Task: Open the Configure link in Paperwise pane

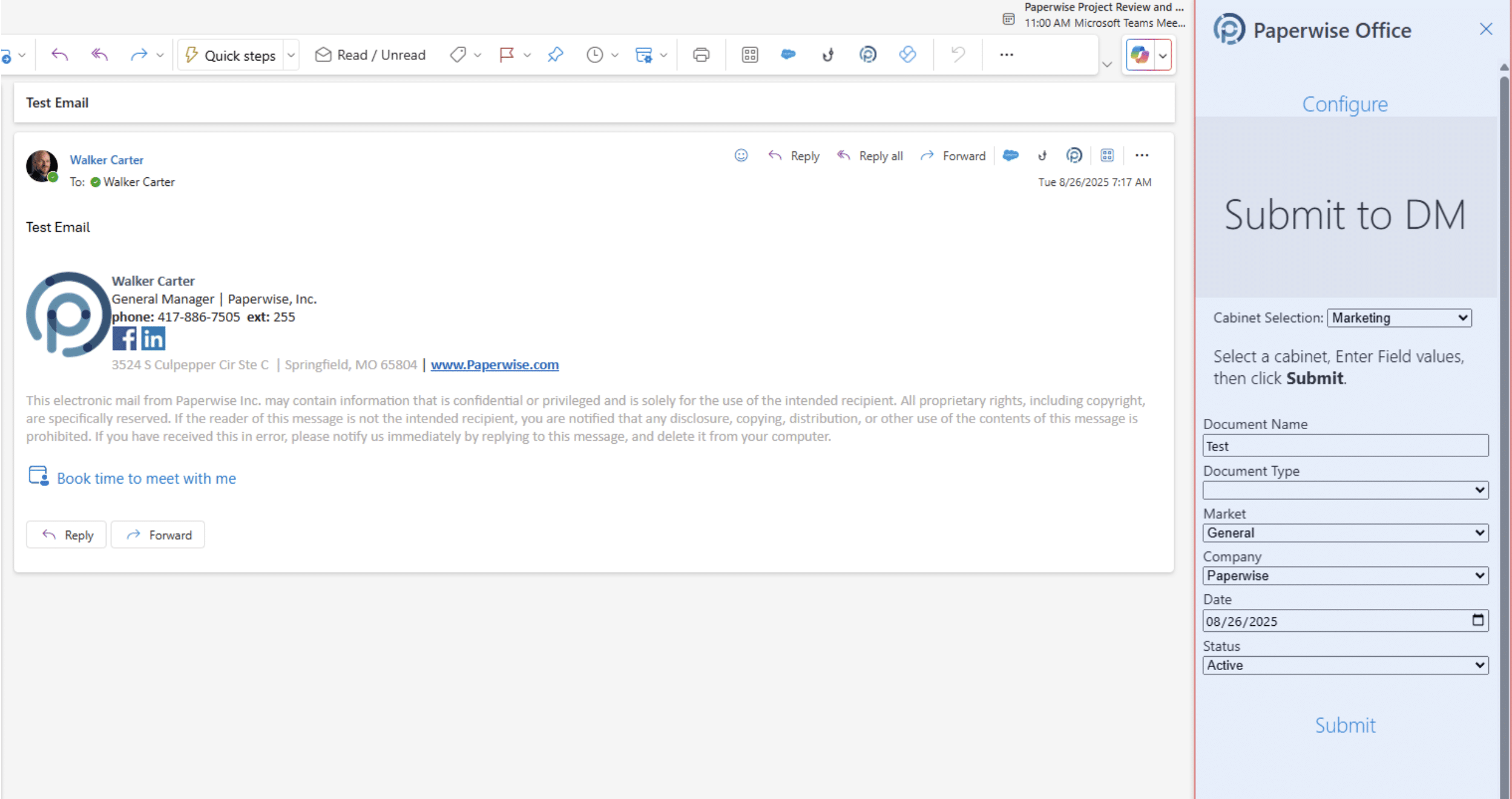Action: point(1345,105)
